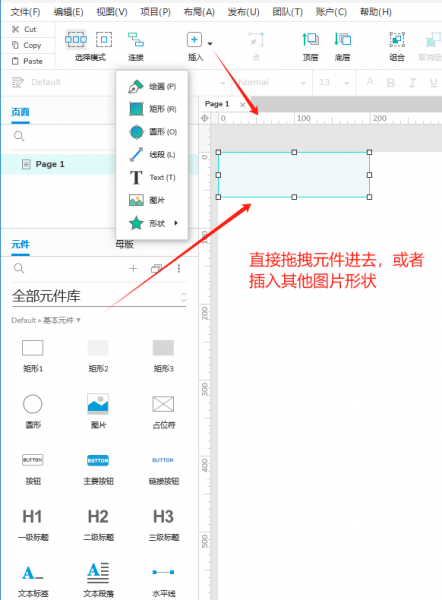442x600 pixels.
Task: Click the Group (组合) icon
Action: tap(397, 39)
